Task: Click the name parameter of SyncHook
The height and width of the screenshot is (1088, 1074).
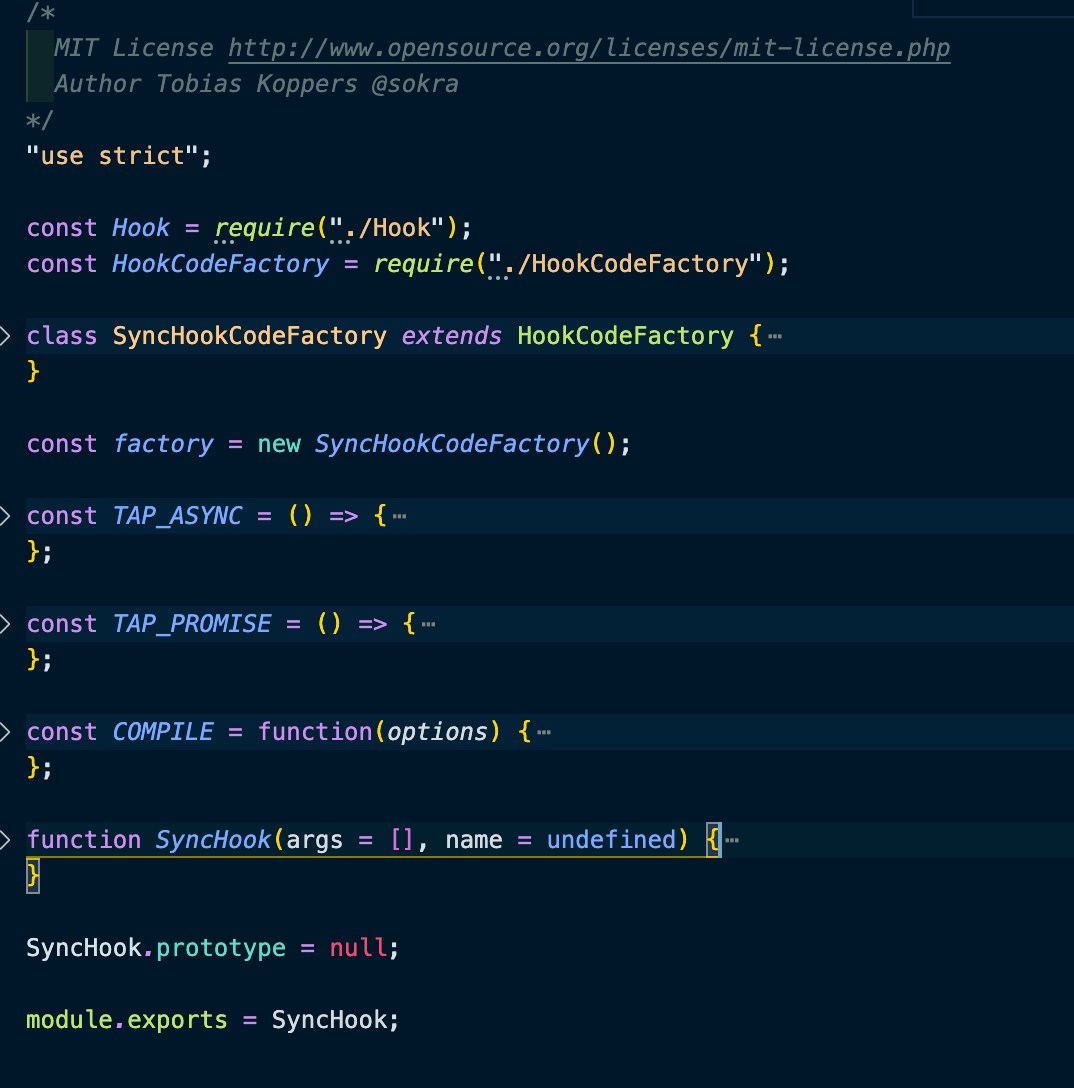Action: (x=474, y=840)
